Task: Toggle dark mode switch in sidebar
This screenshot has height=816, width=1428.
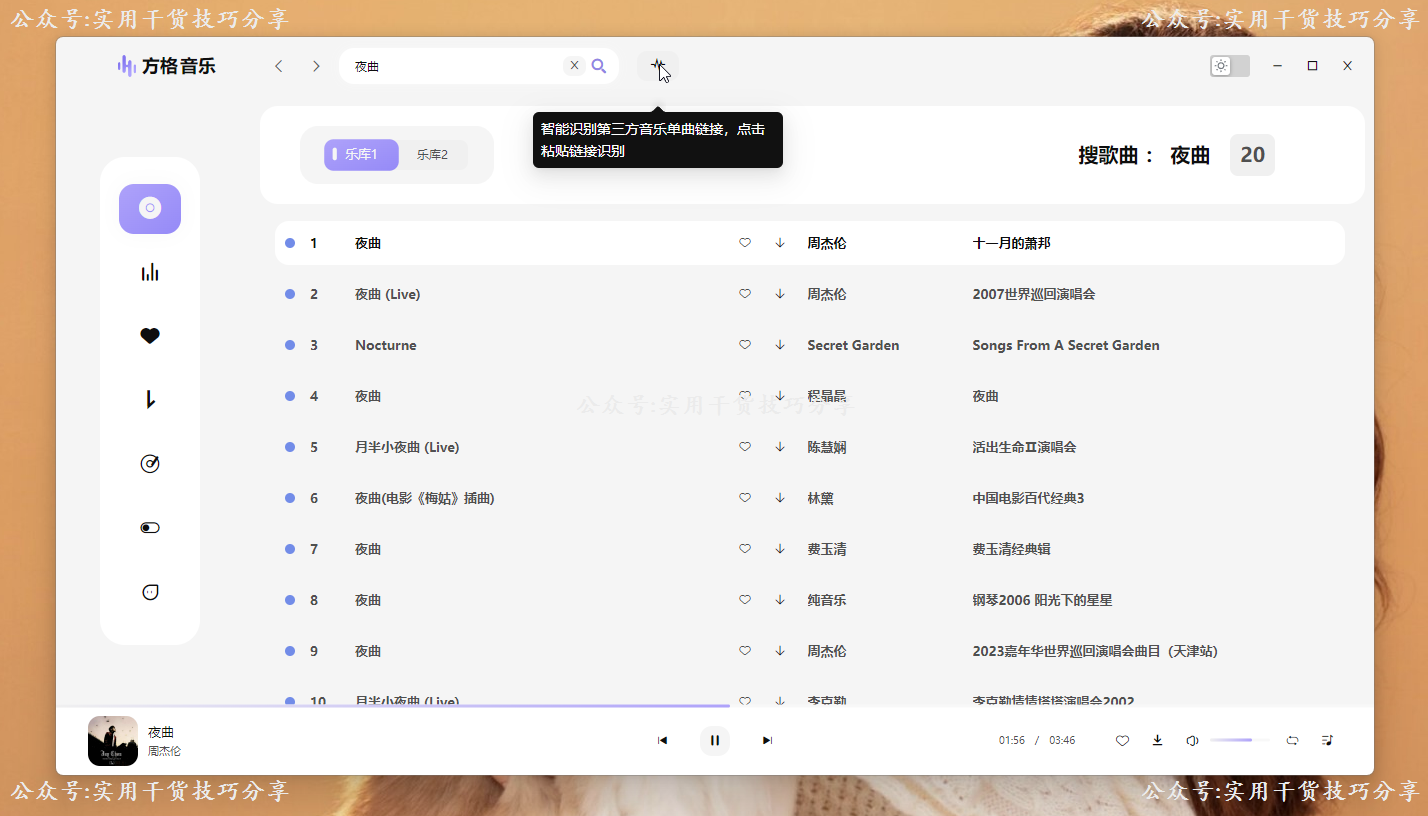Action: point(150,527)
